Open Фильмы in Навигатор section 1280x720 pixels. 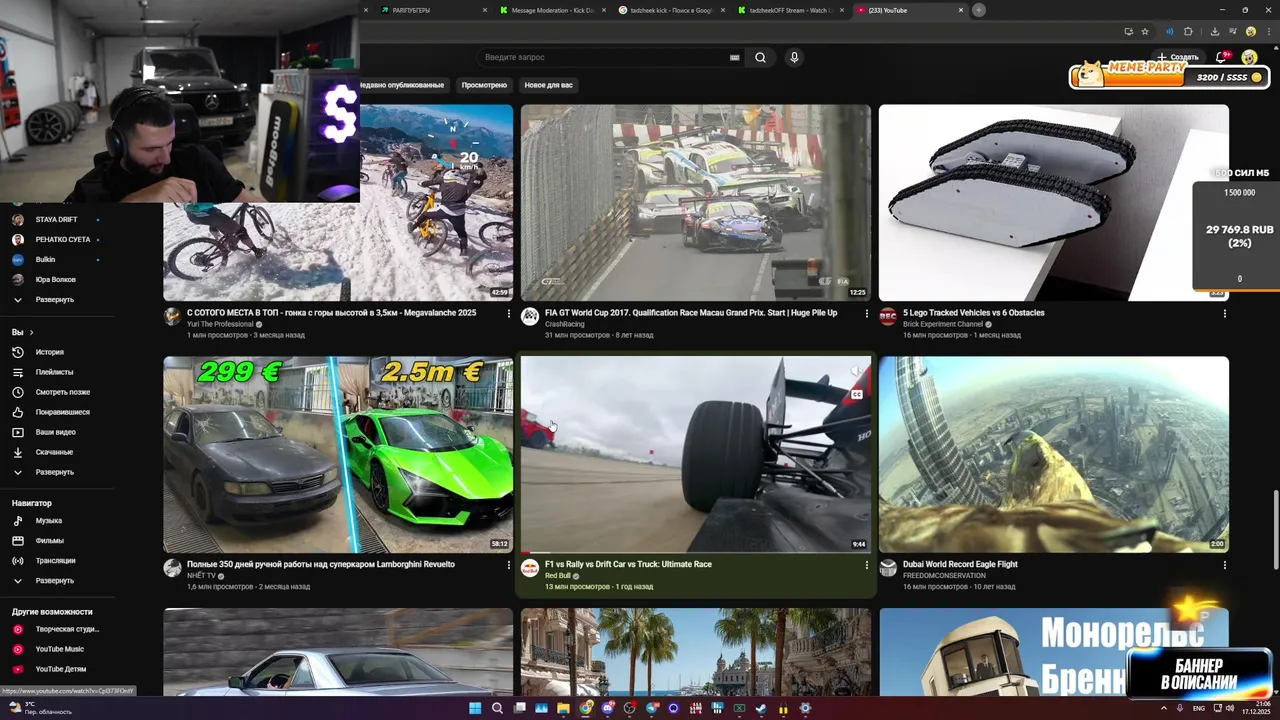pos(49,541)
